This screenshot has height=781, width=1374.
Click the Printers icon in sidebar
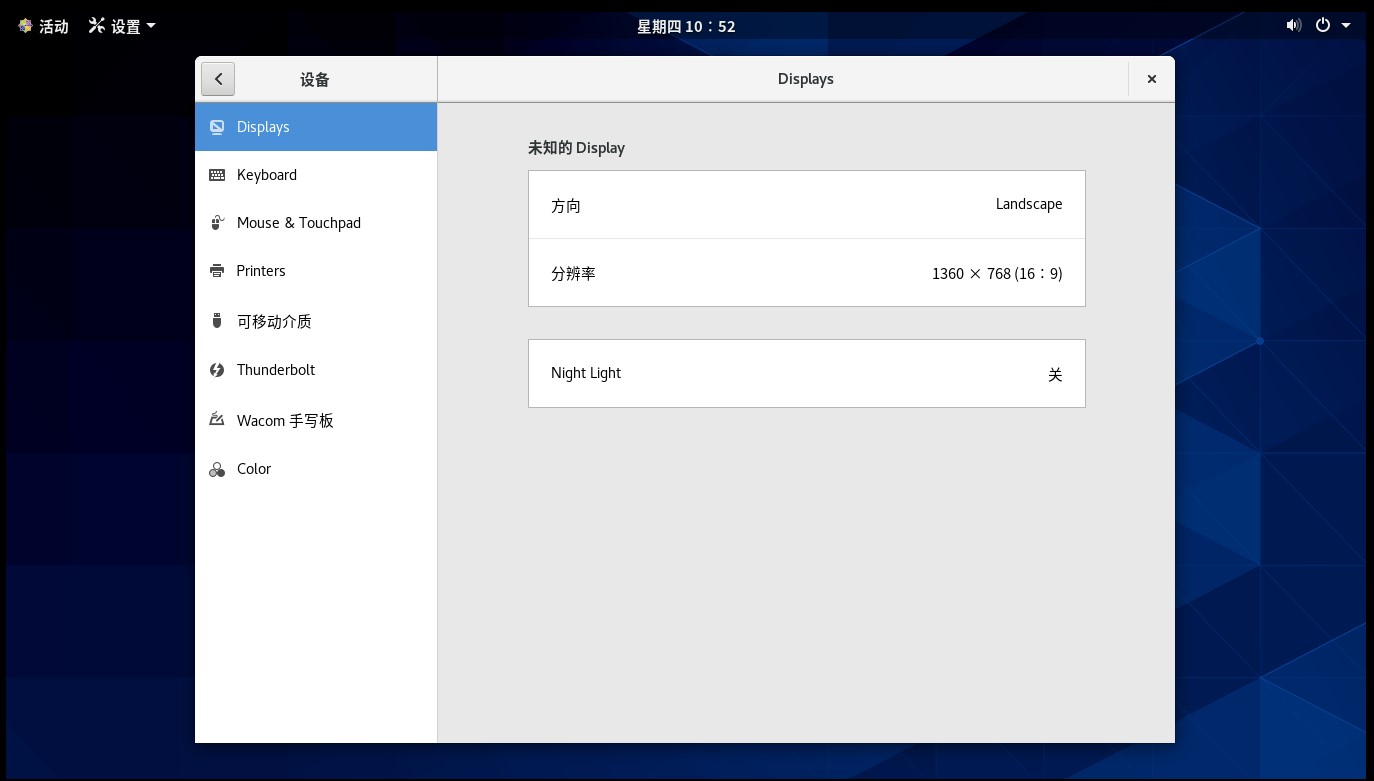217,271
